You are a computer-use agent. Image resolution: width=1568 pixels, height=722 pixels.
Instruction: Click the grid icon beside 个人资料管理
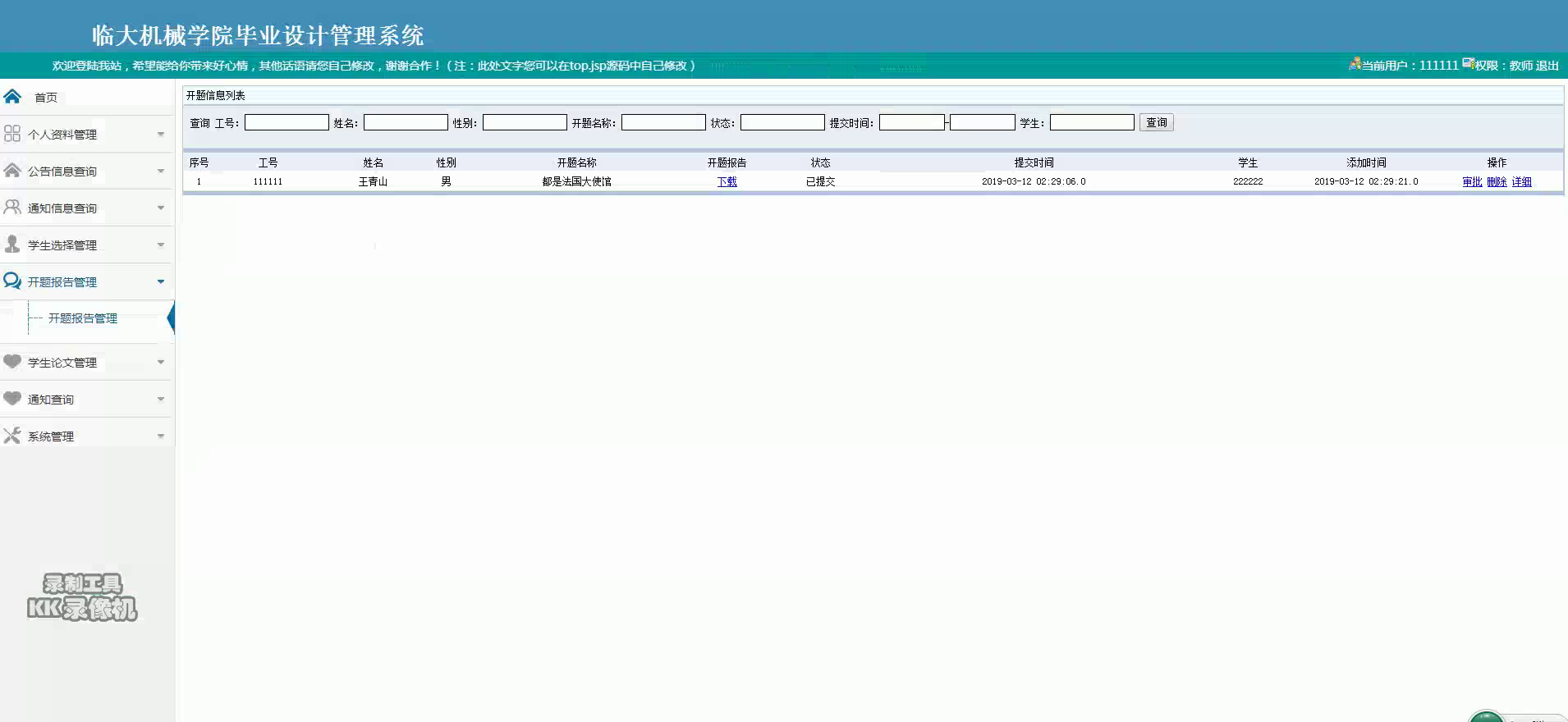[12, 133]
